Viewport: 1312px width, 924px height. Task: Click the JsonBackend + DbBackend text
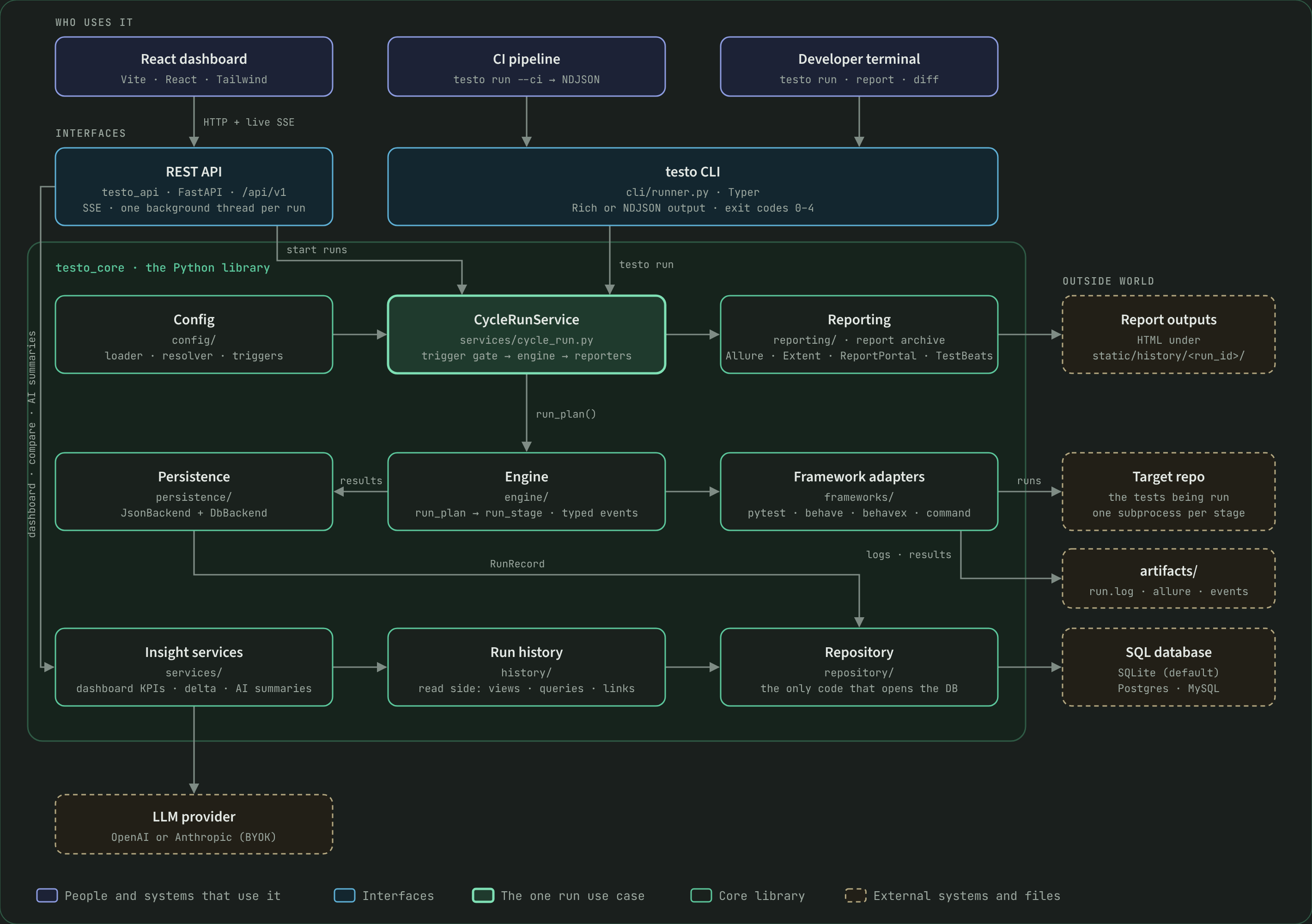point(194,513)
